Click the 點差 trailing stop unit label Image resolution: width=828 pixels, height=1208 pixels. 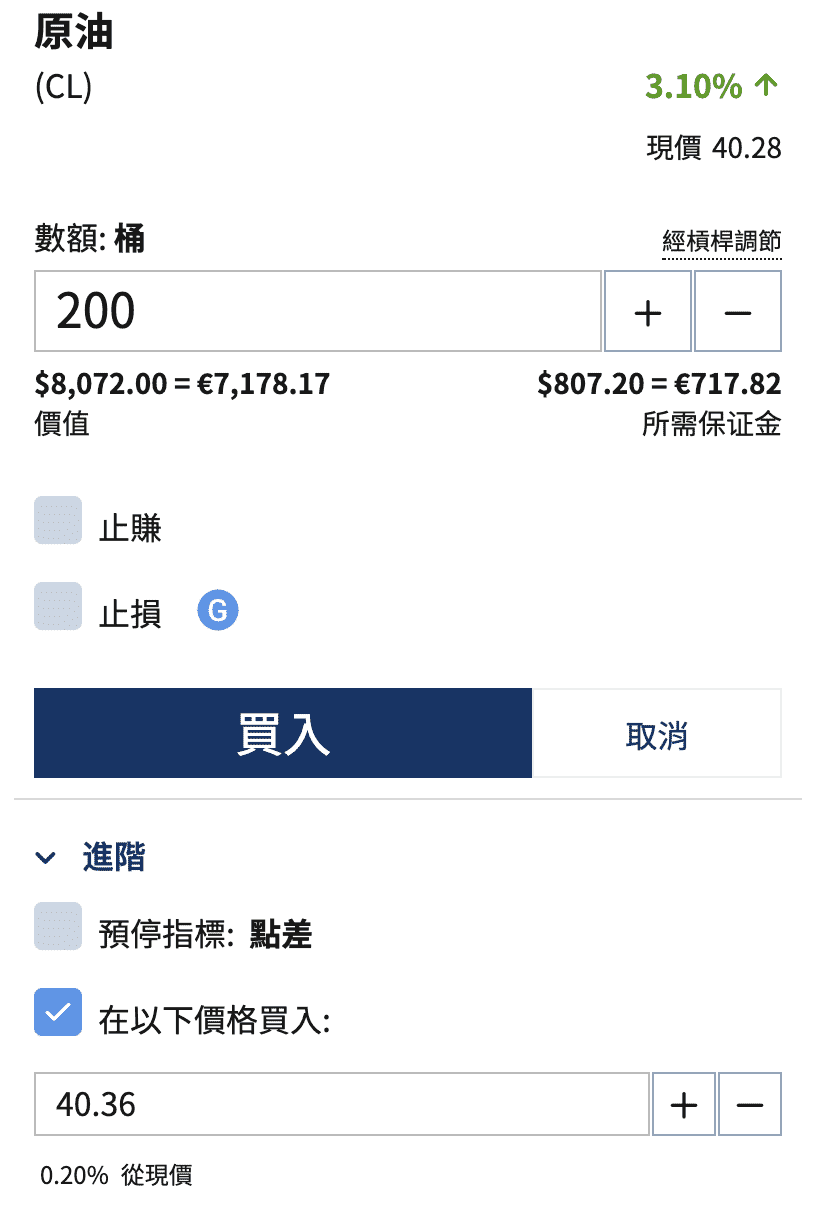[x=281, y=935]
